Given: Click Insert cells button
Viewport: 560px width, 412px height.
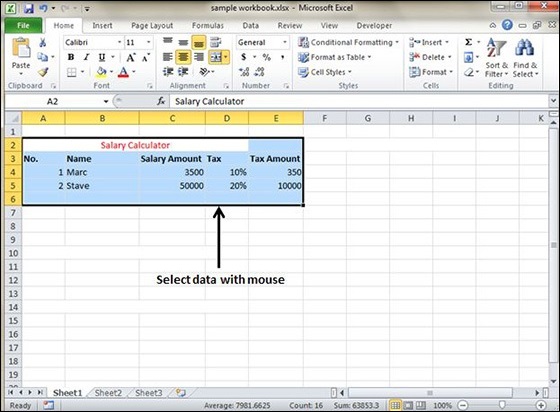Looking at the screenshot, I should click(x=428, y=42).
